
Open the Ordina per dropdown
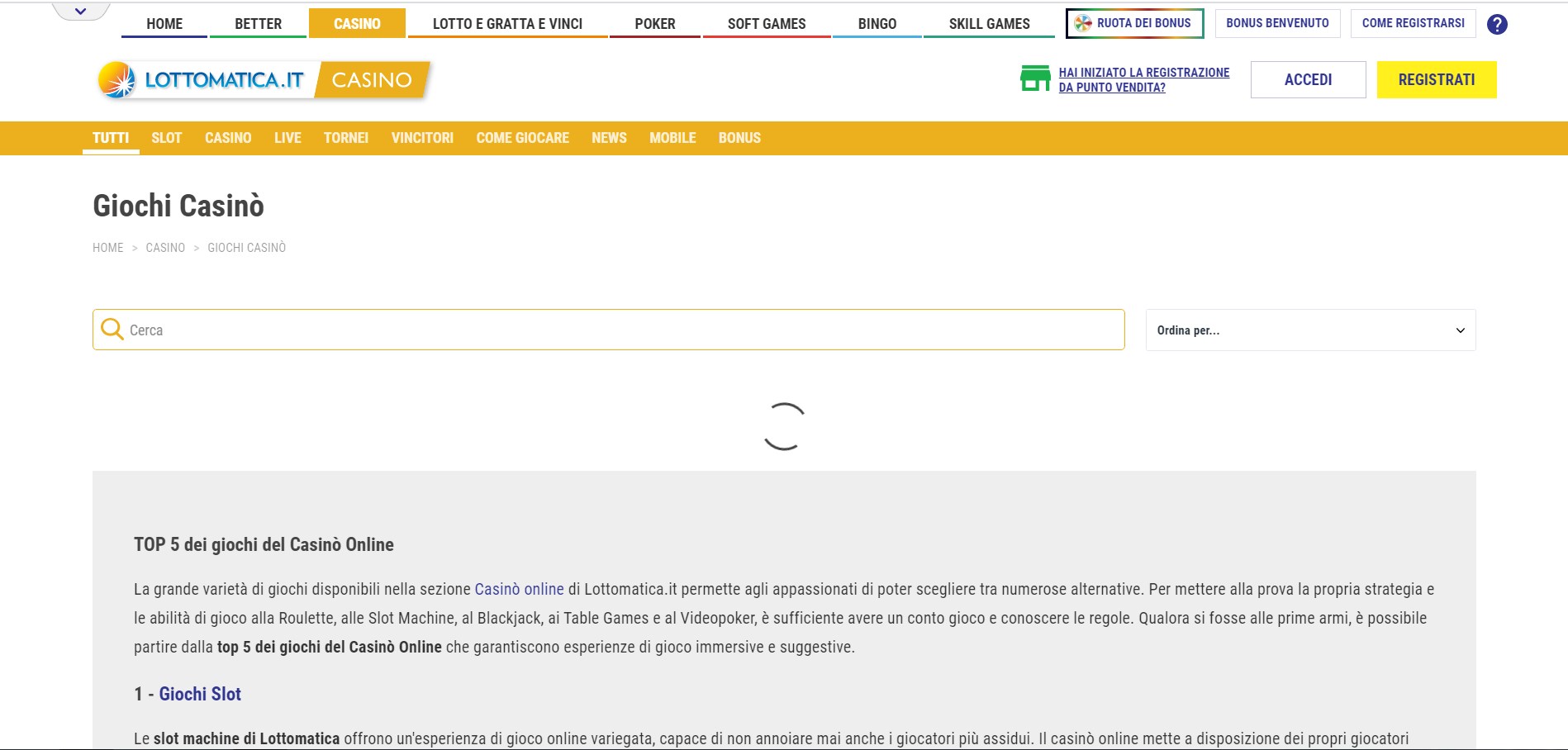click(x=1310, y=330)
